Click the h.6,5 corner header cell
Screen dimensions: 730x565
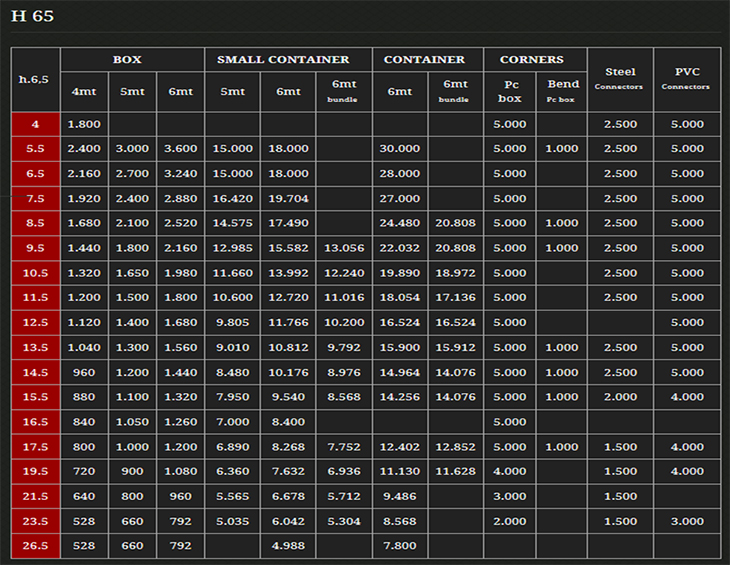tap(35, 80)
